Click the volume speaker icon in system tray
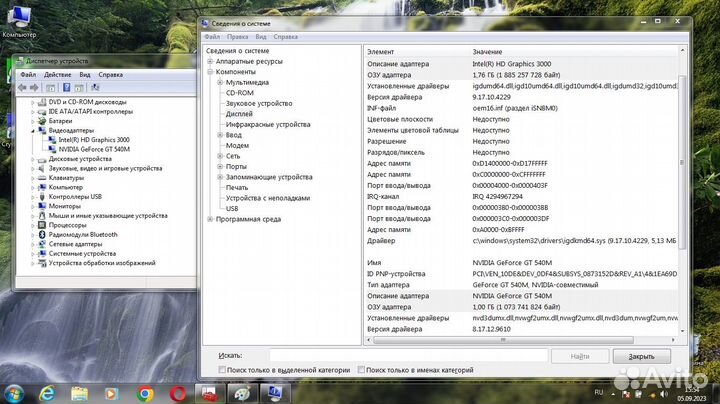 [664, 394]
